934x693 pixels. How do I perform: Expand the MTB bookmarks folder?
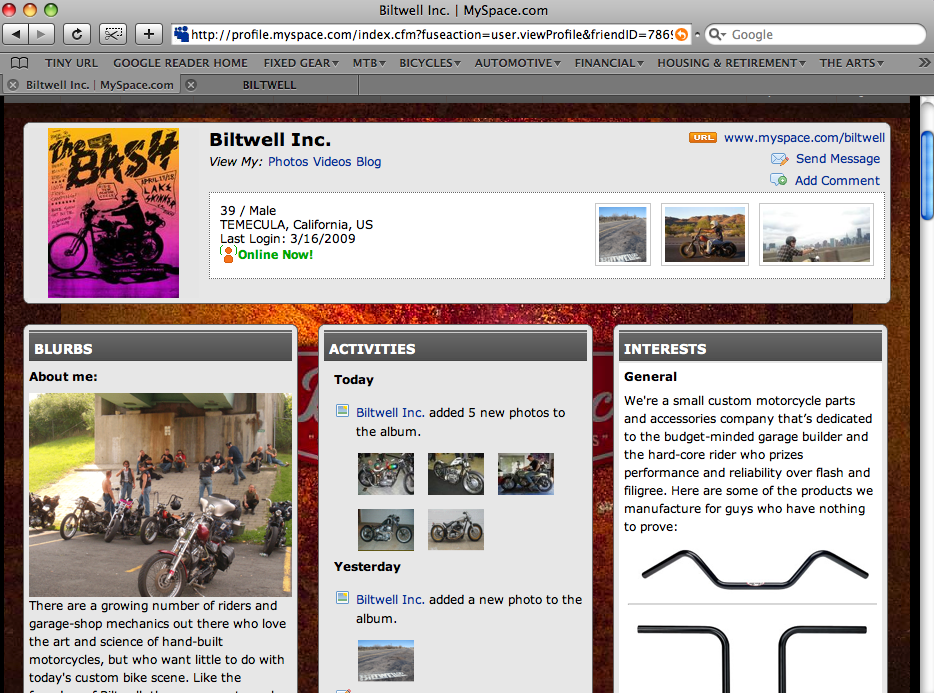[x=369, y=63]
